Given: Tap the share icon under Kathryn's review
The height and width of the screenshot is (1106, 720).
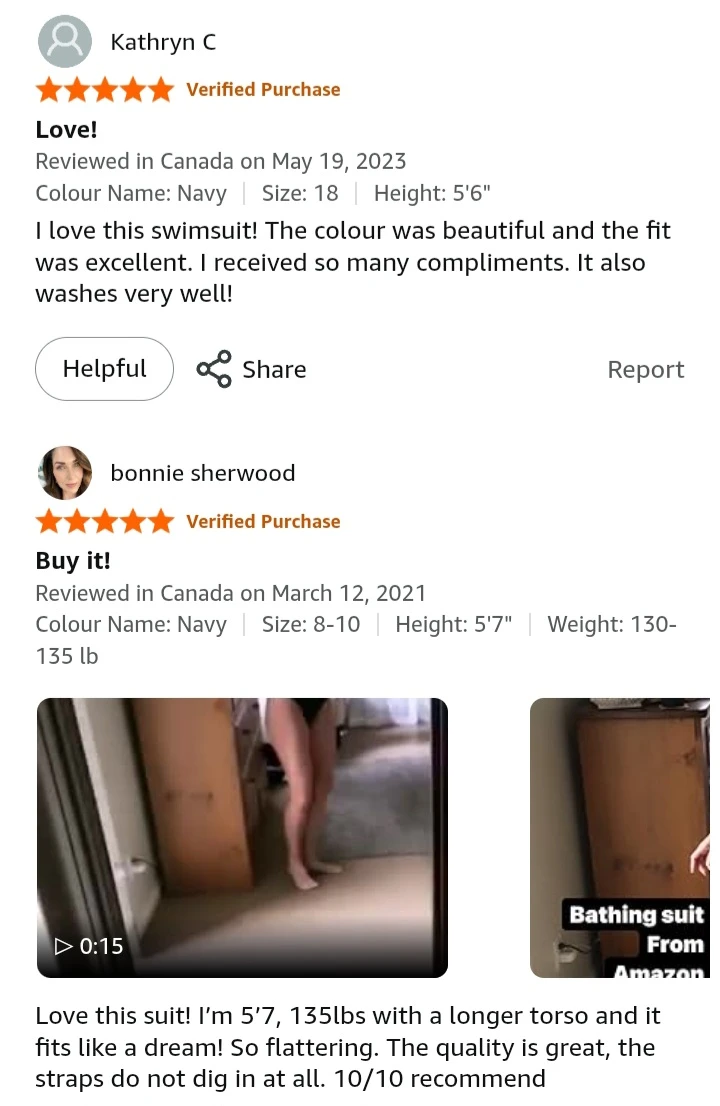Looking at the screenshot, I should click(x=214, y=369).
